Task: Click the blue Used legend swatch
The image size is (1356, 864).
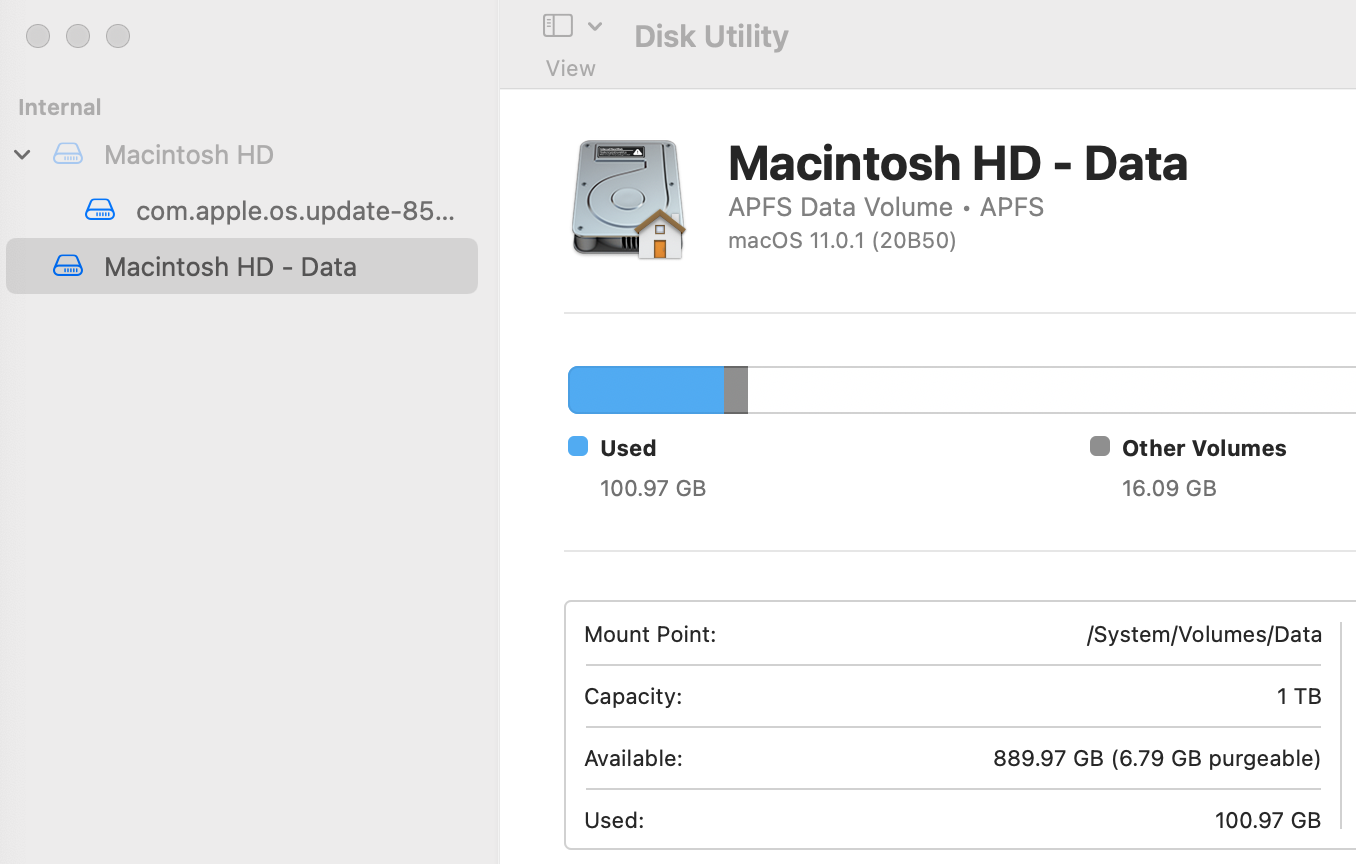Action: click(578, 446)
